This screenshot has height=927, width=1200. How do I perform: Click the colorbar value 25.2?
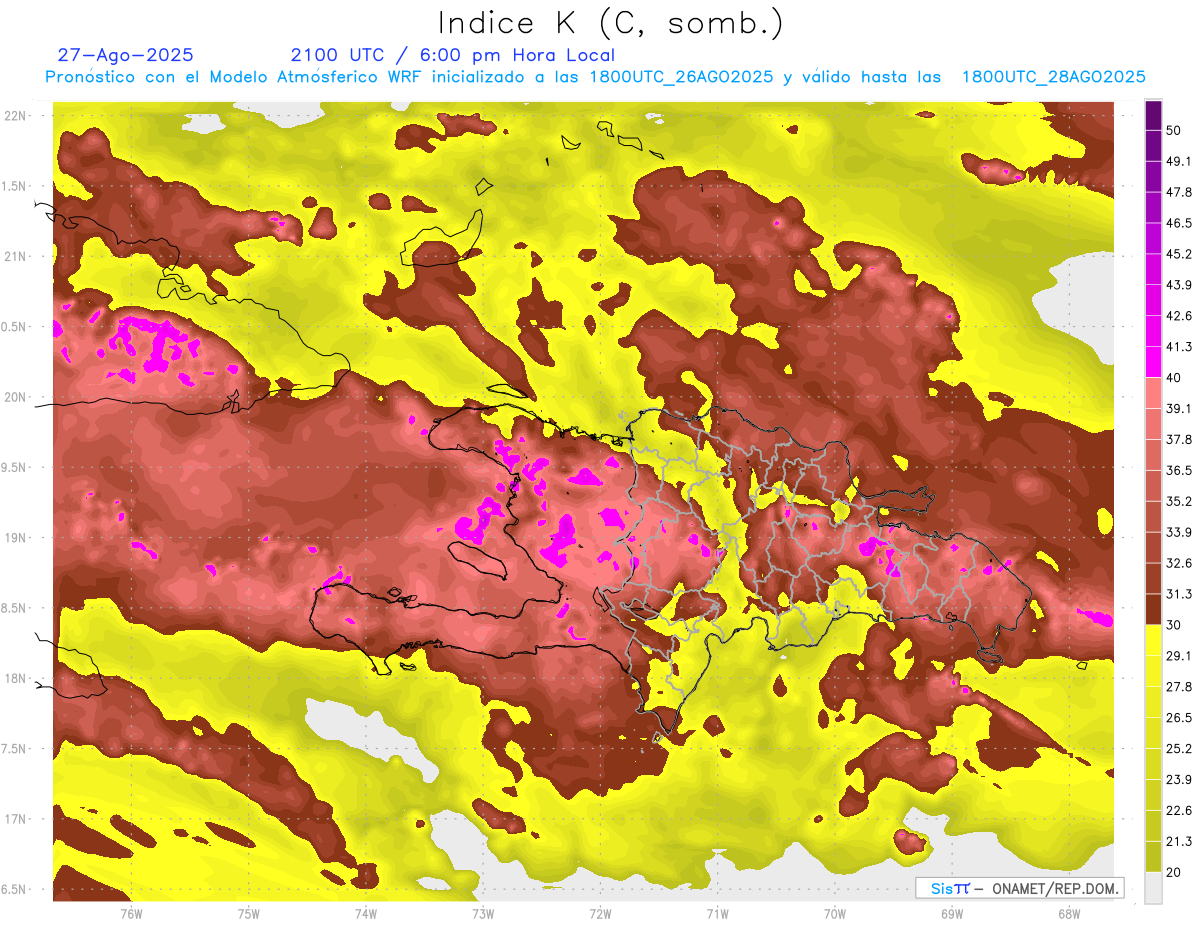coord(1178,749)
